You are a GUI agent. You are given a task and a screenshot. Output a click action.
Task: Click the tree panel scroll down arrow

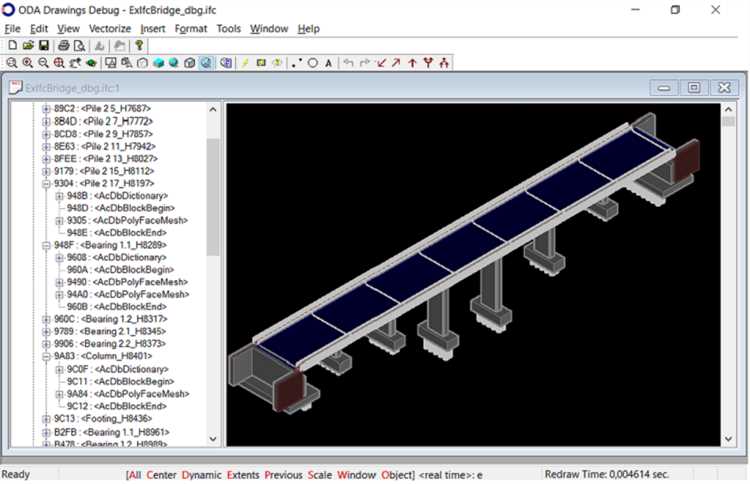tap(213, 439)
